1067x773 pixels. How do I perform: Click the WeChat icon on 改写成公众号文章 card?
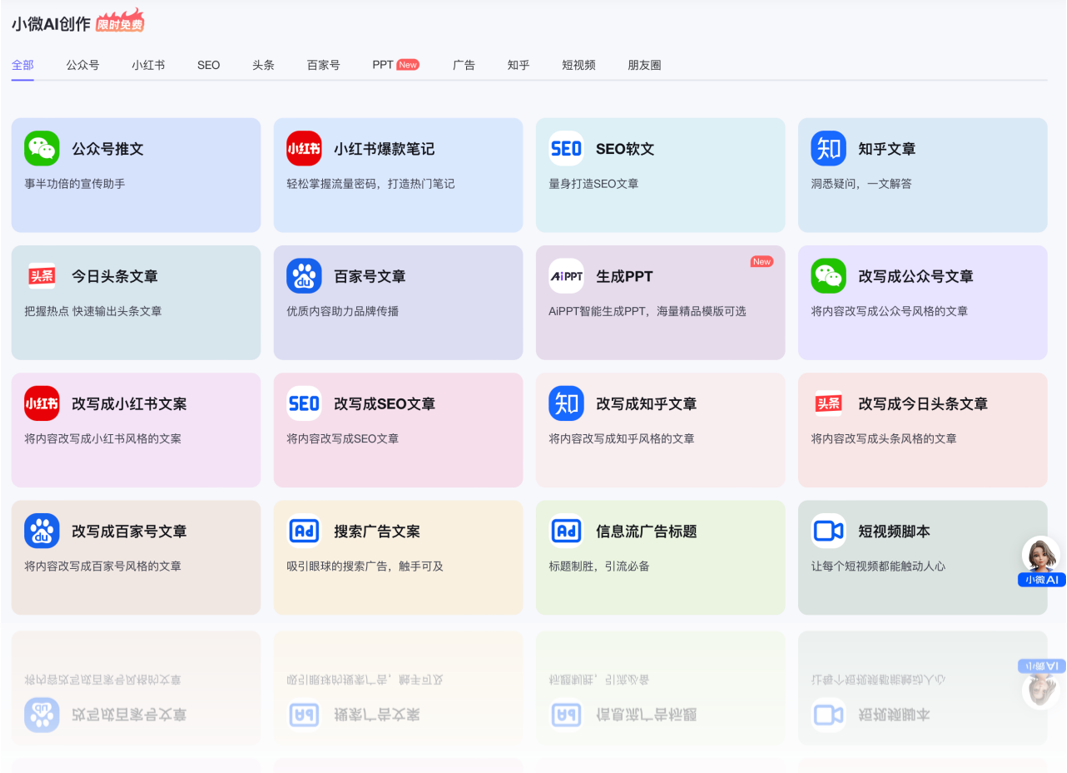(828, 276)
